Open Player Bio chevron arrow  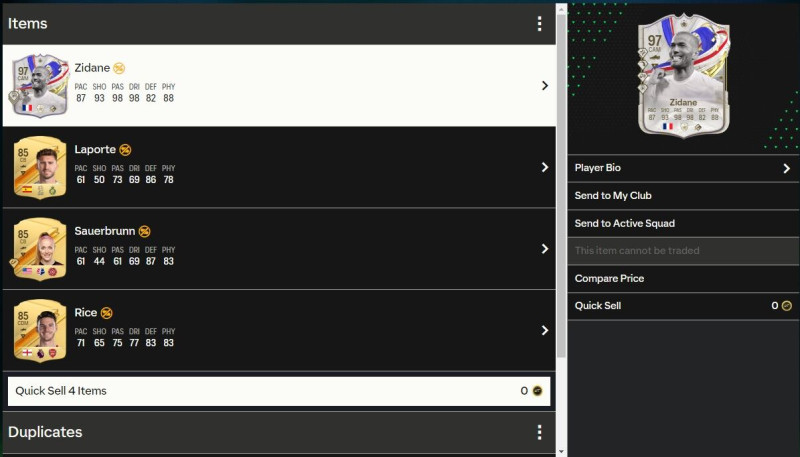tap(786, 168)
